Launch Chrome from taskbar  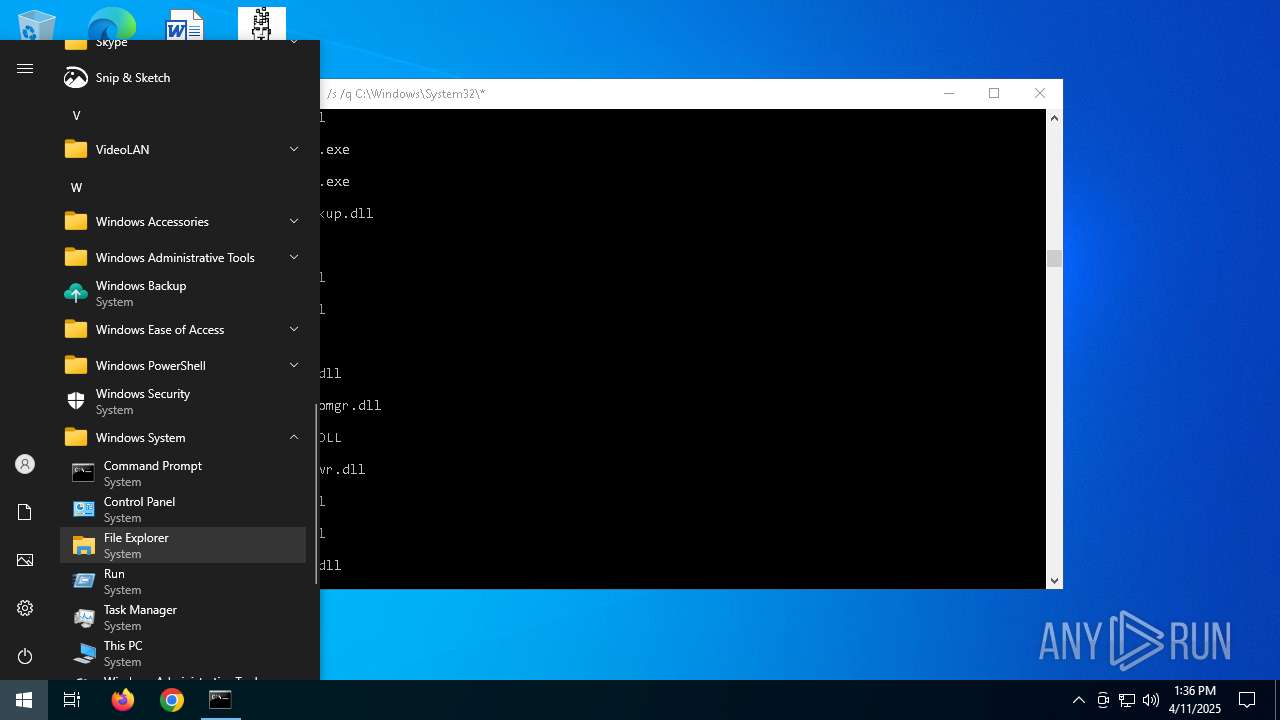(x=172, y=700)
